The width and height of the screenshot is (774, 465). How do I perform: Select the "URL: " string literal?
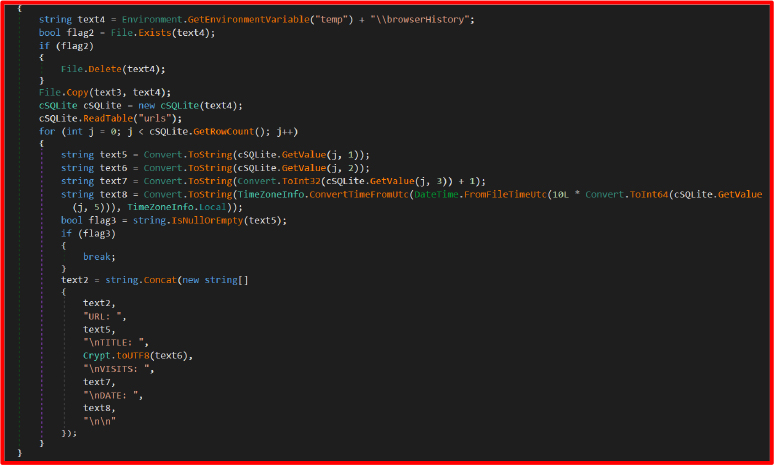tap(105, 316)
